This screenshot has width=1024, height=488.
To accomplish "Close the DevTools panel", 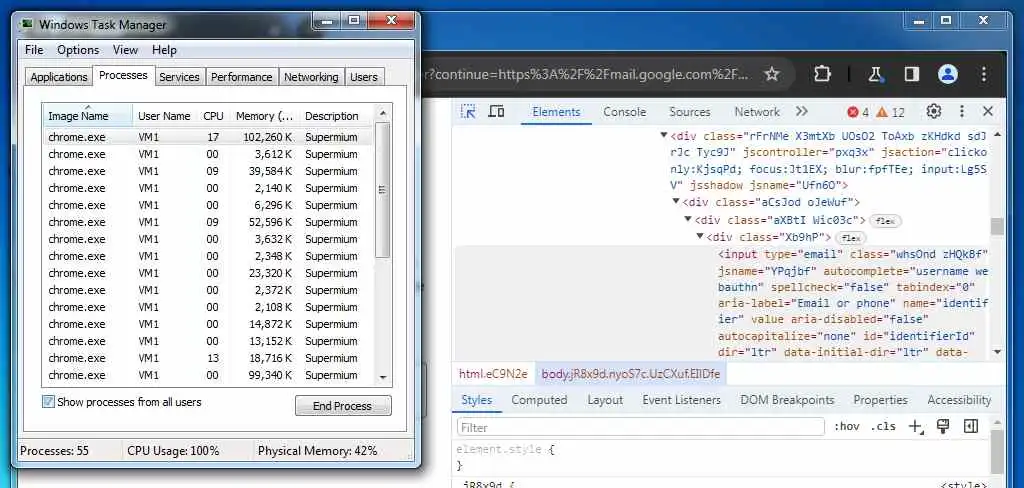I will (988, 112).
